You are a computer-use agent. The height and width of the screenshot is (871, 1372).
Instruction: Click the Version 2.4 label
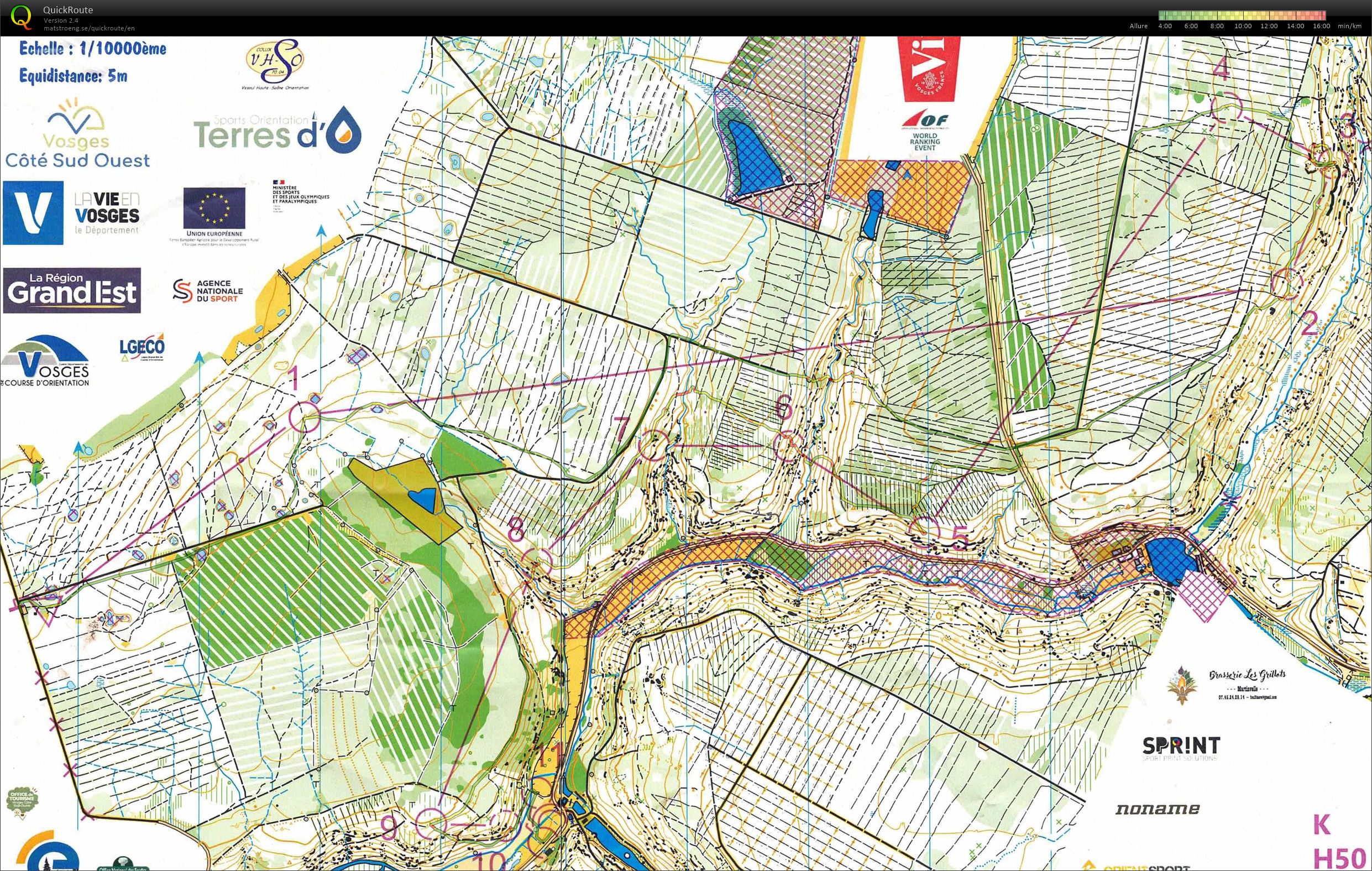tap(61, 20)
